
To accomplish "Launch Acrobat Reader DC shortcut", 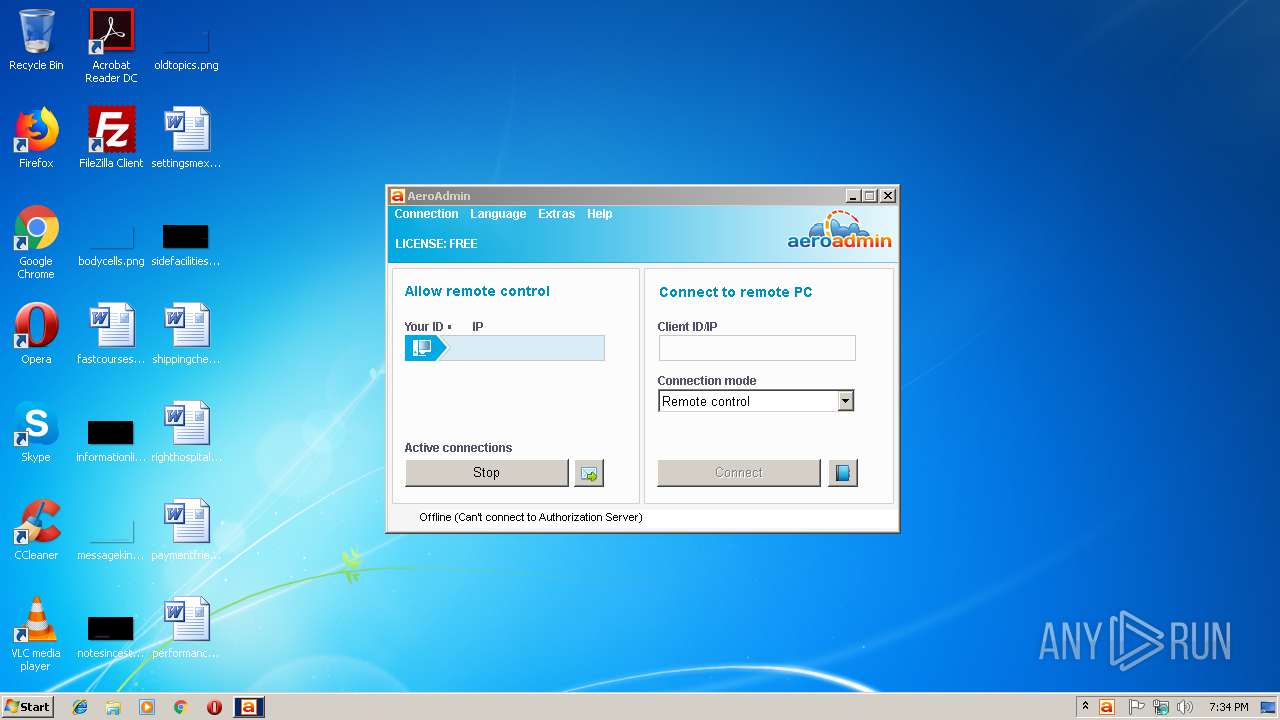I will point(111,46).
